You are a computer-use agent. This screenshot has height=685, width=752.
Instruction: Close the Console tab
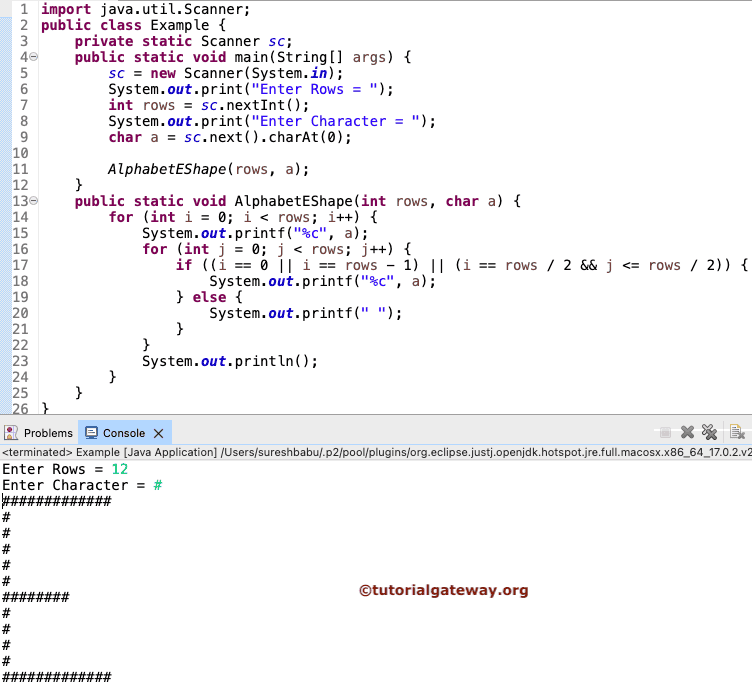click(158, 433)
